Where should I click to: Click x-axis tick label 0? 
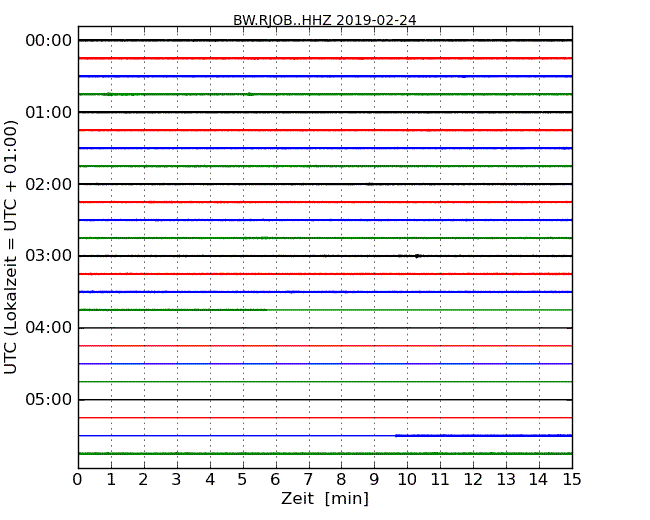tap(78, 480)
